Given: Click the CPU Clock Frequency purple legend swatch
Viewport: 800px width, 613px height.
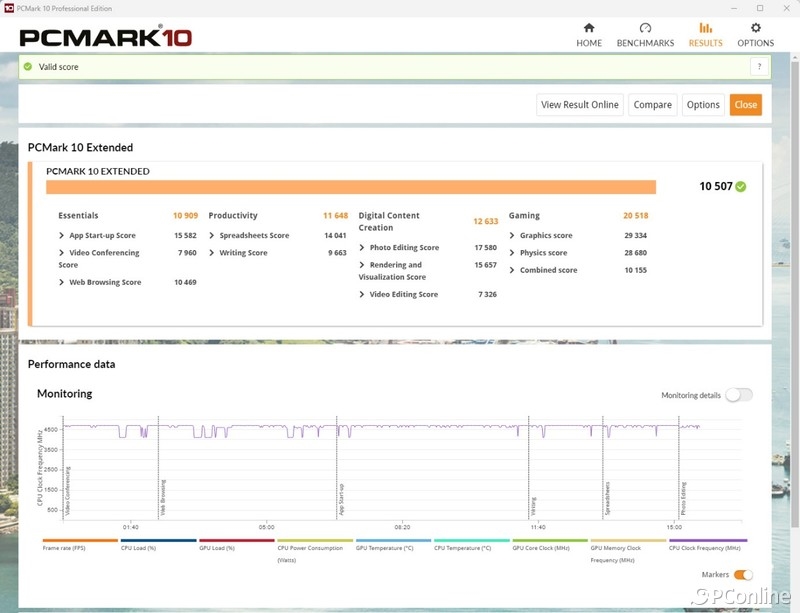Looking at the screenshot, I should click(707, 541).
